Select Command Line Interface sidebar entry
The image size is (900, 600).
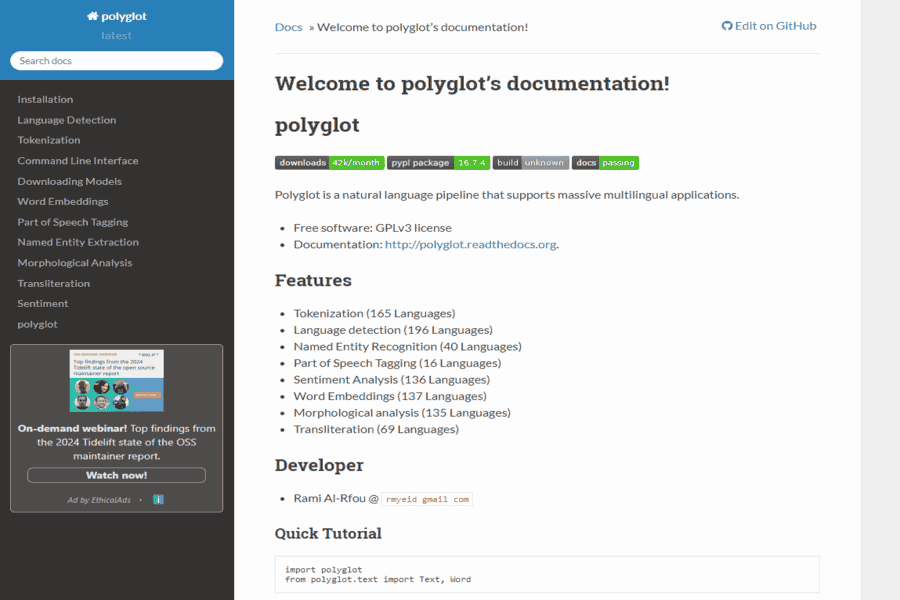click(77, 161)
